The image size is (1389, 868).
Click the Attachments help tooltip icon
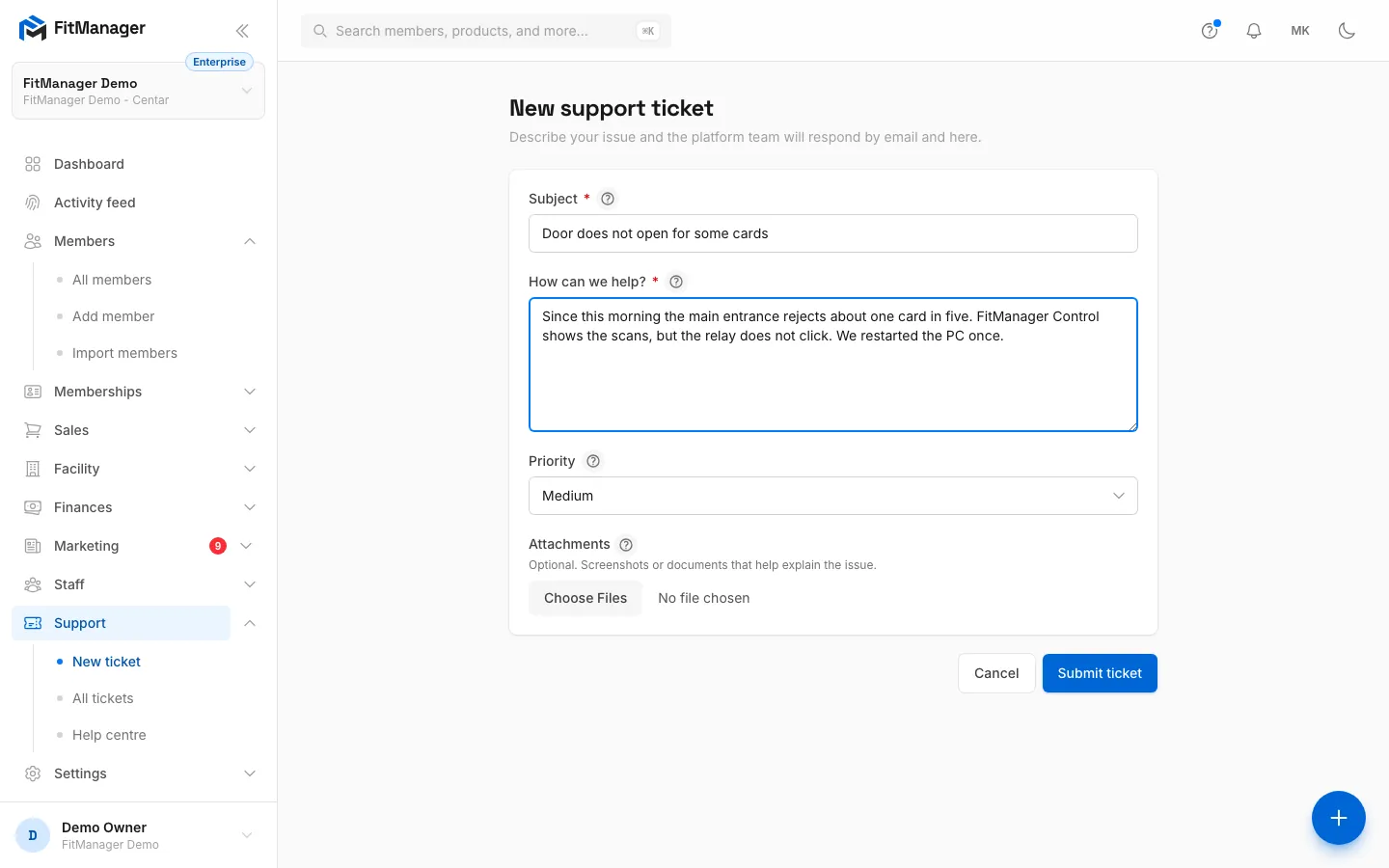626,545
